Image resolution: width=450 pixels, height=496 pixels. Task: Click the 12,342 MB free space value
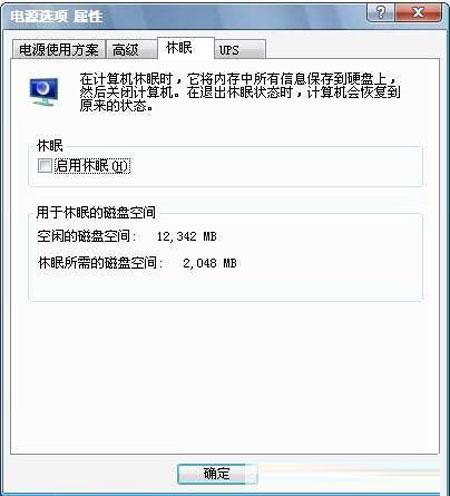tap(187, 237)
